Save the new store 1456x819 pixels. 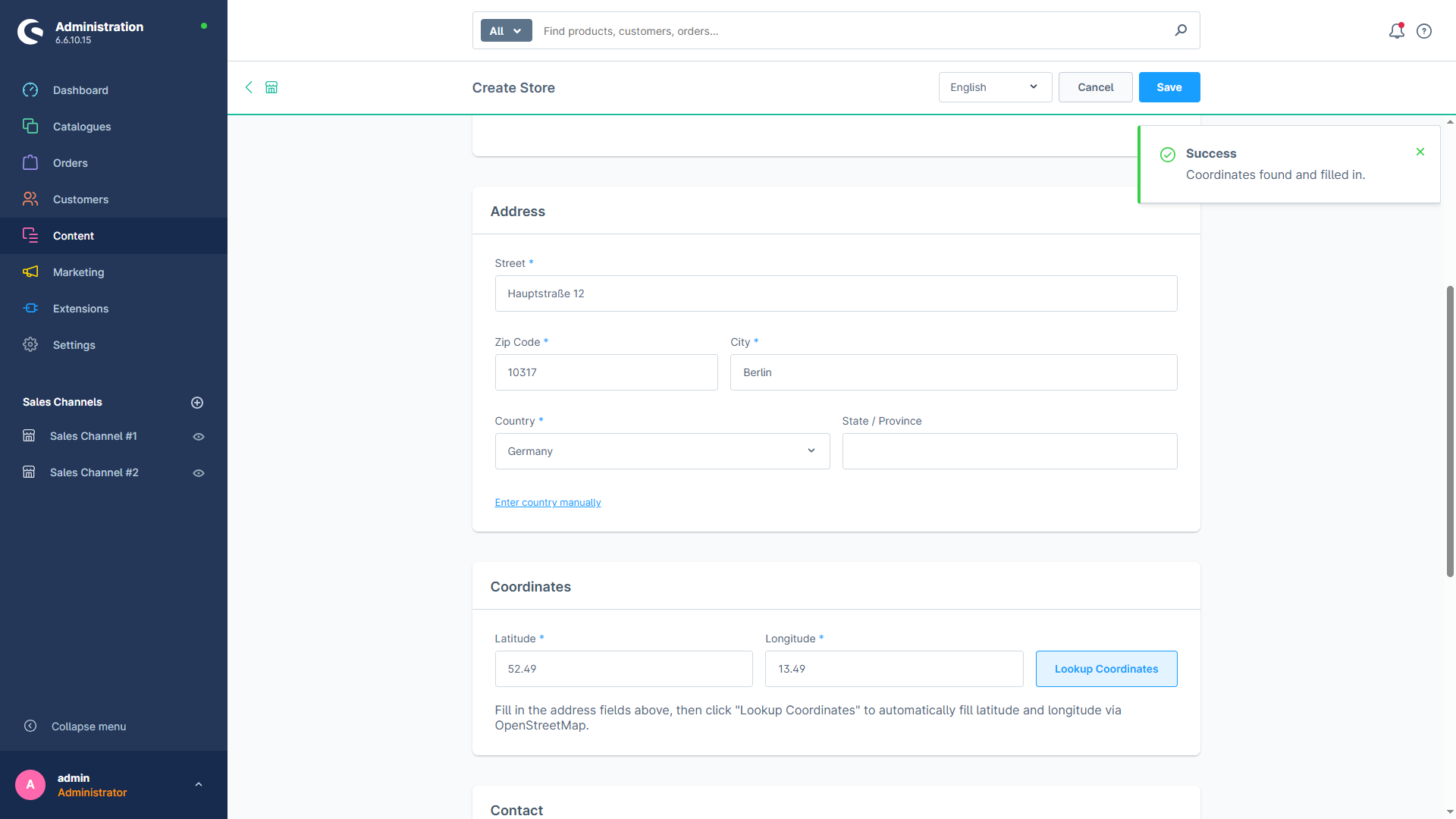[x=1169, y=87]
